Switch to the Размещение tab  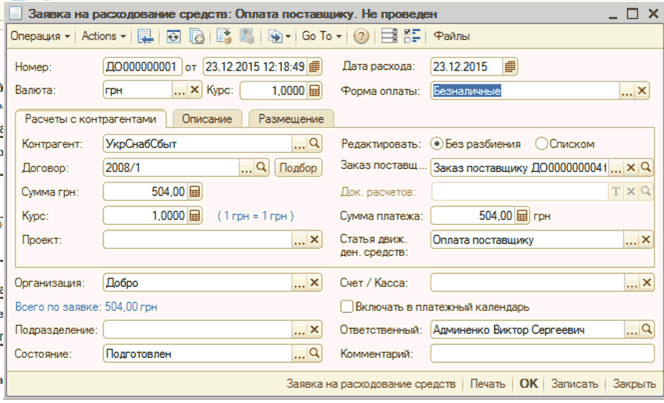point(290,119)
